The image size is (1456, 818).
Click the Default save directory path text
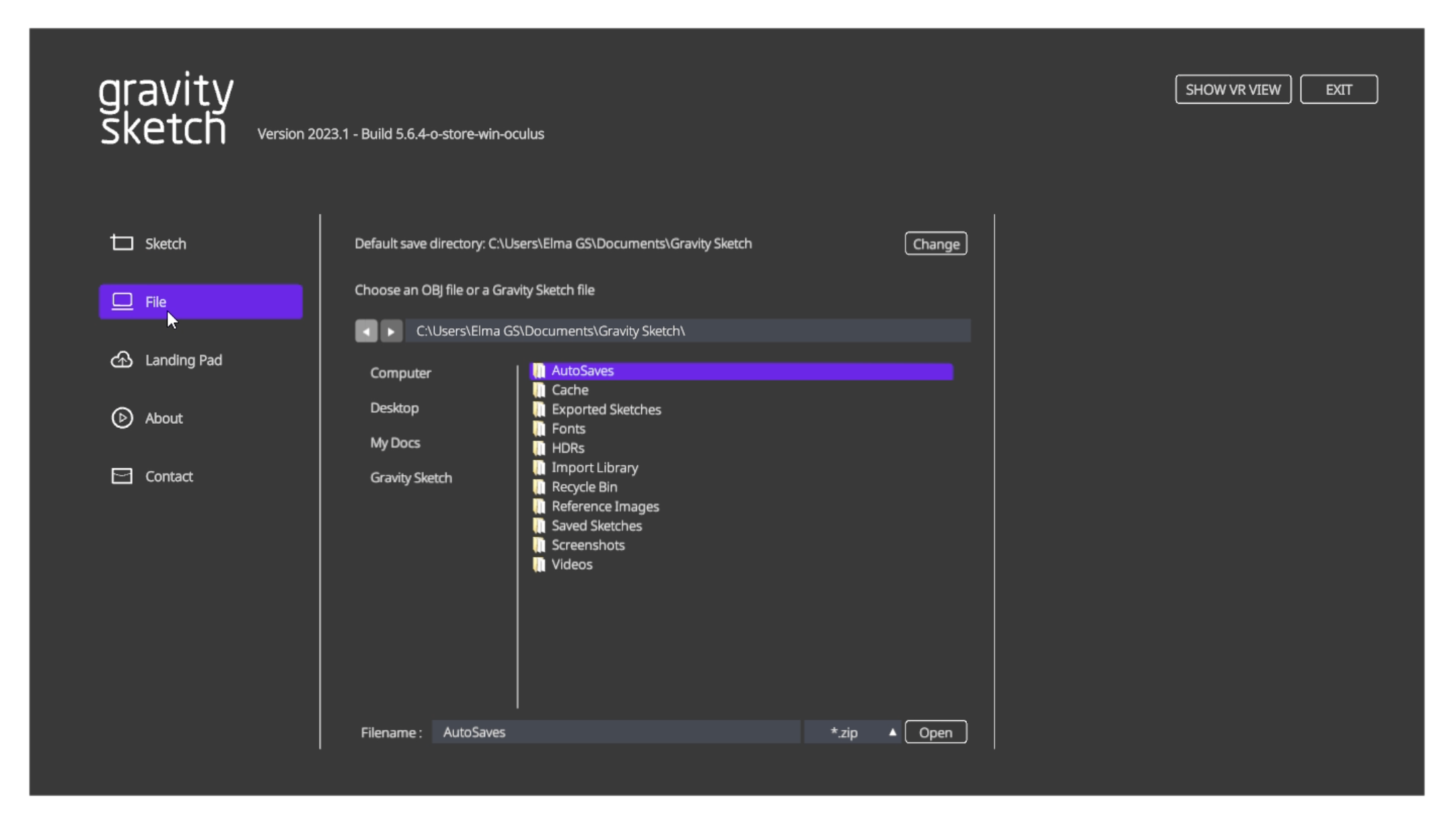pos(553,244)
